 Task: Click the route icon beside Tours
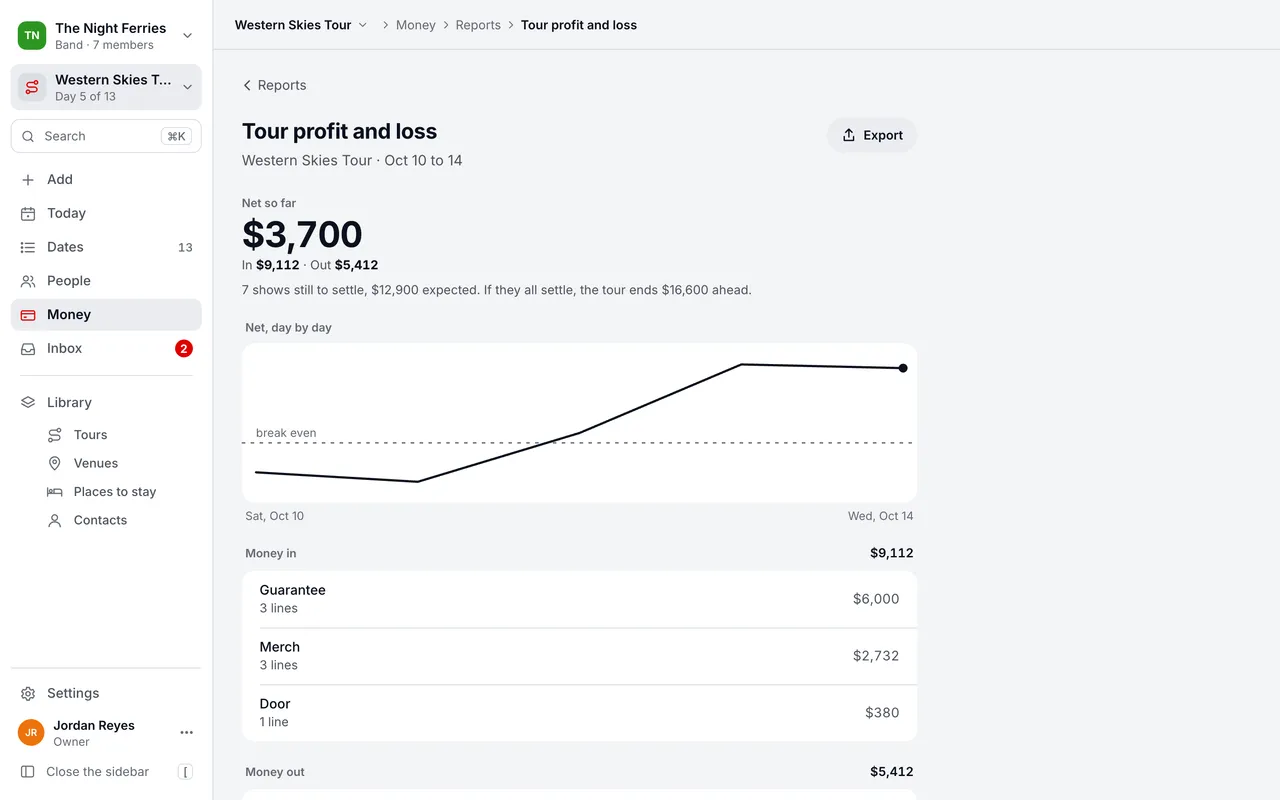click(55, 435)
